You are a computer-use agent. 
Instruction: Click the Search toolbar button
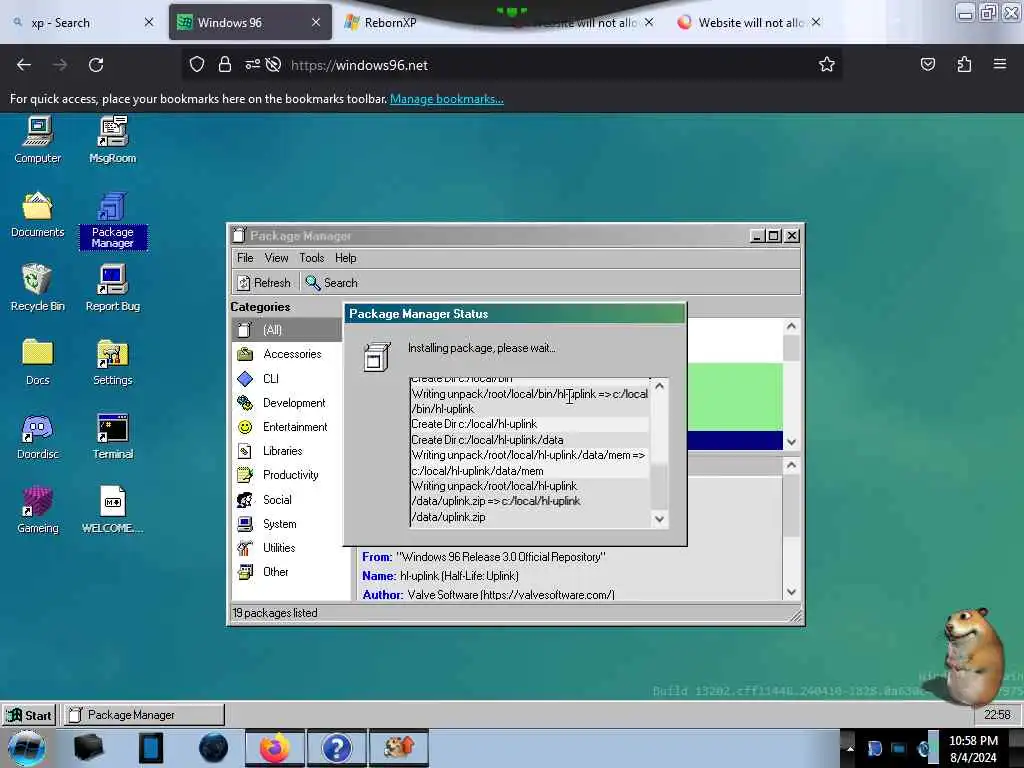click(332, 283)
